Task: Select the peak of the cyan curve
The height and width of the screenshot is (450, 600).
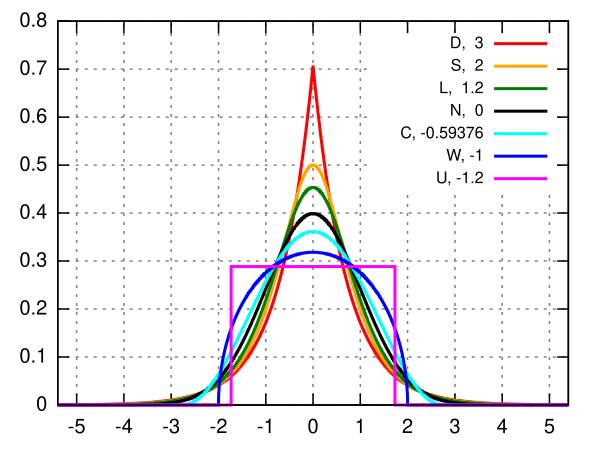Action: (x=313, y=232)
